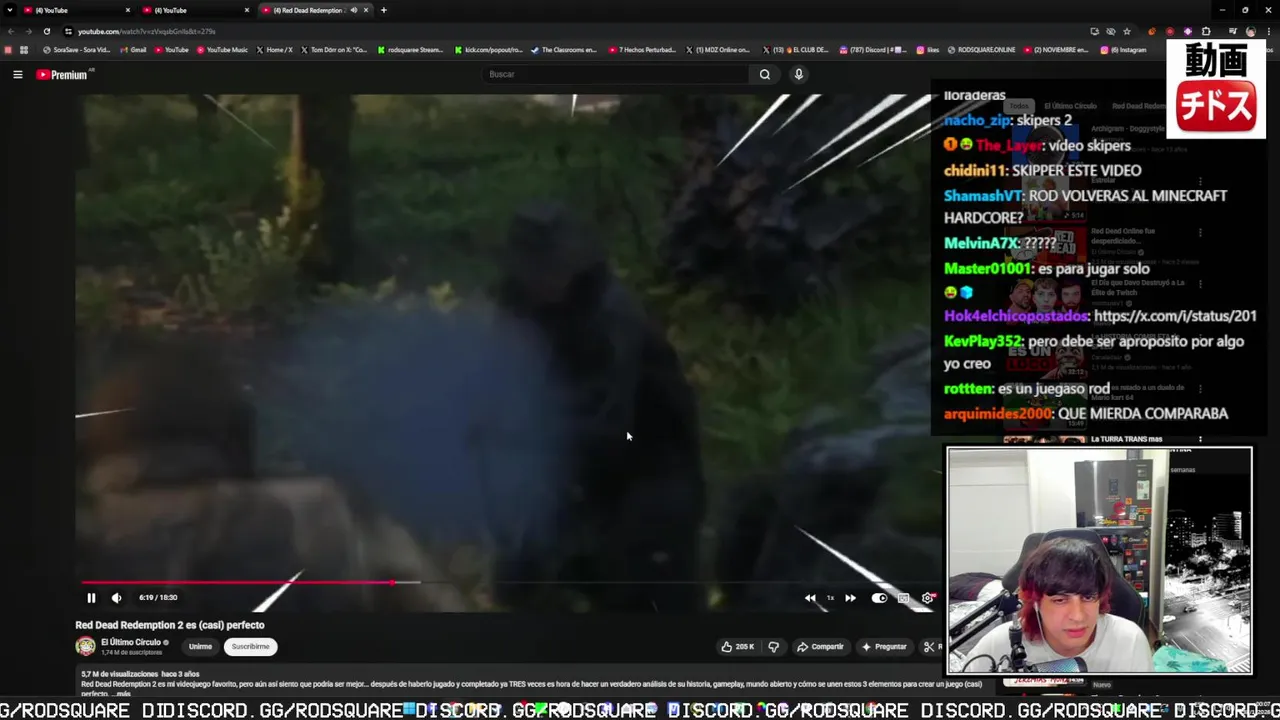Switch to the second YouTube browser tab

[197, 10]
